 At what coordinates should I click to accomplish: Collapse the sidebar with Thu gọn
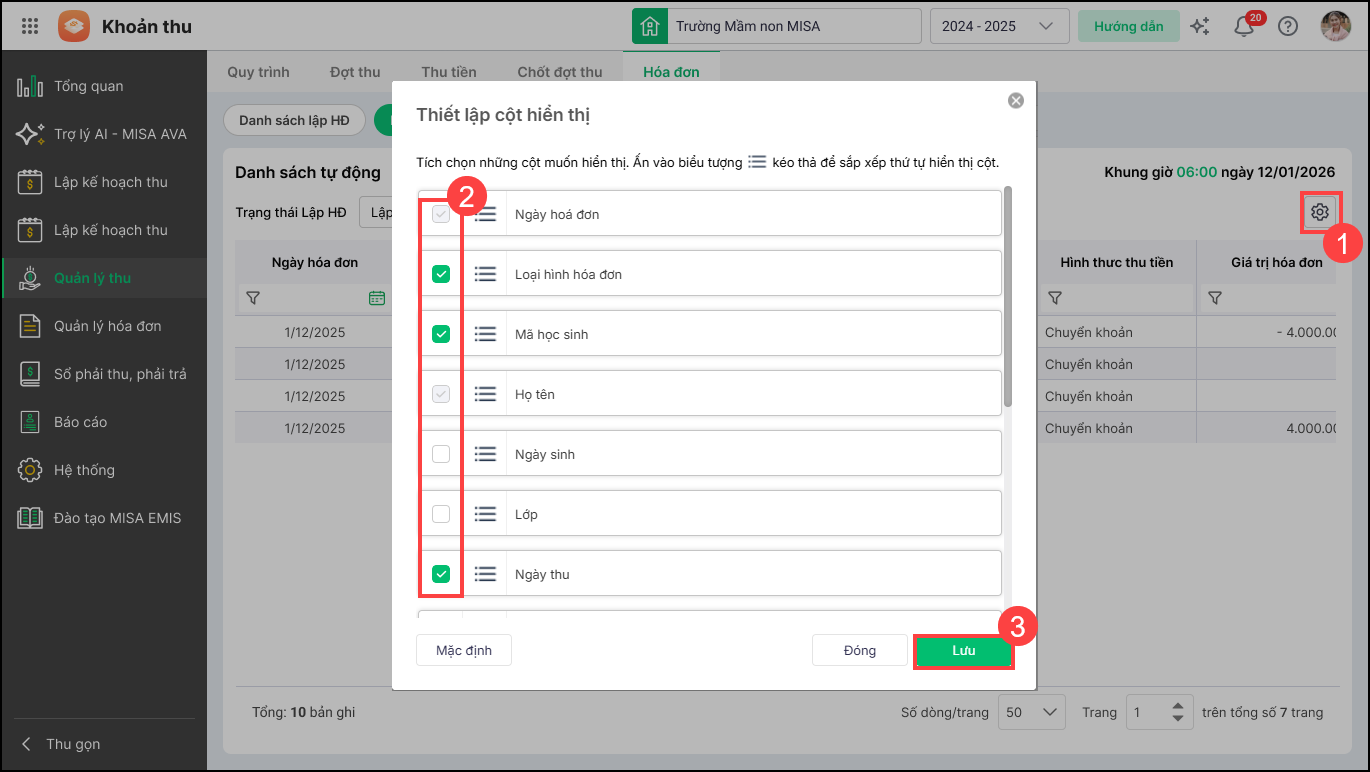coord(62,744)
